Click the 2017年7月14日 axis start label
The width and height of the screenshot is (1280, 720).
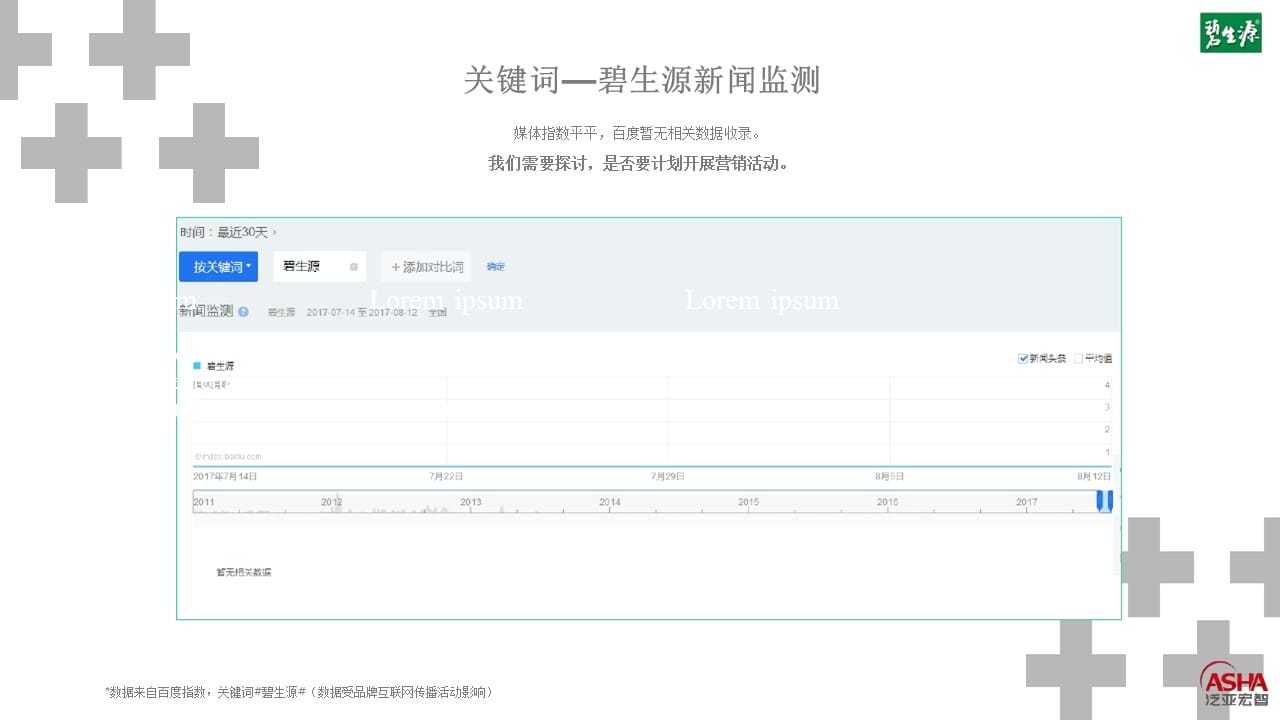point(225,477)
